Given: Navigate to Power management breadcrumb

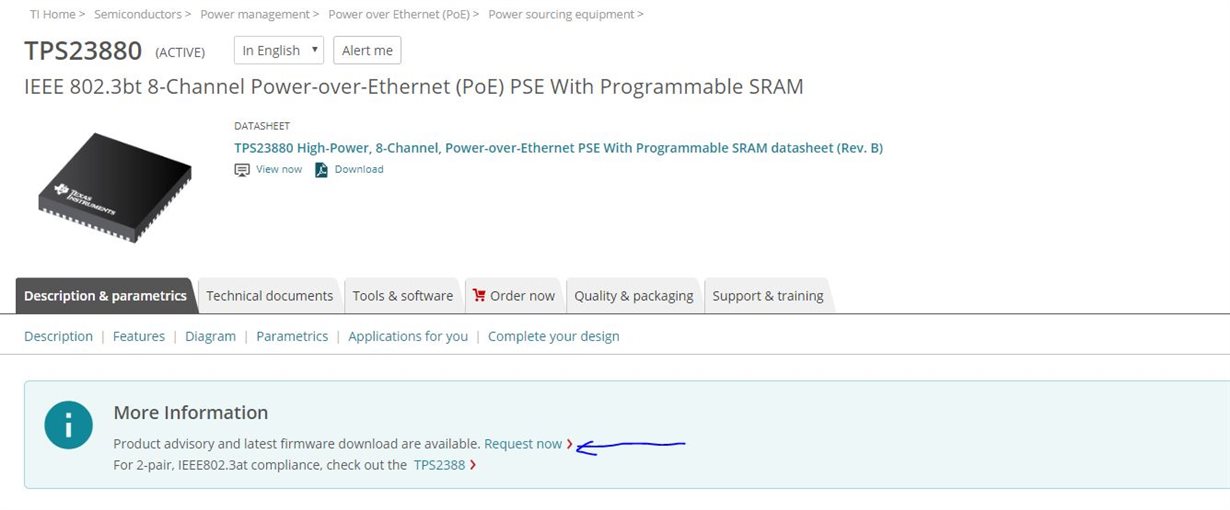Looking at the screenshot, I should (x=255, y=14).
